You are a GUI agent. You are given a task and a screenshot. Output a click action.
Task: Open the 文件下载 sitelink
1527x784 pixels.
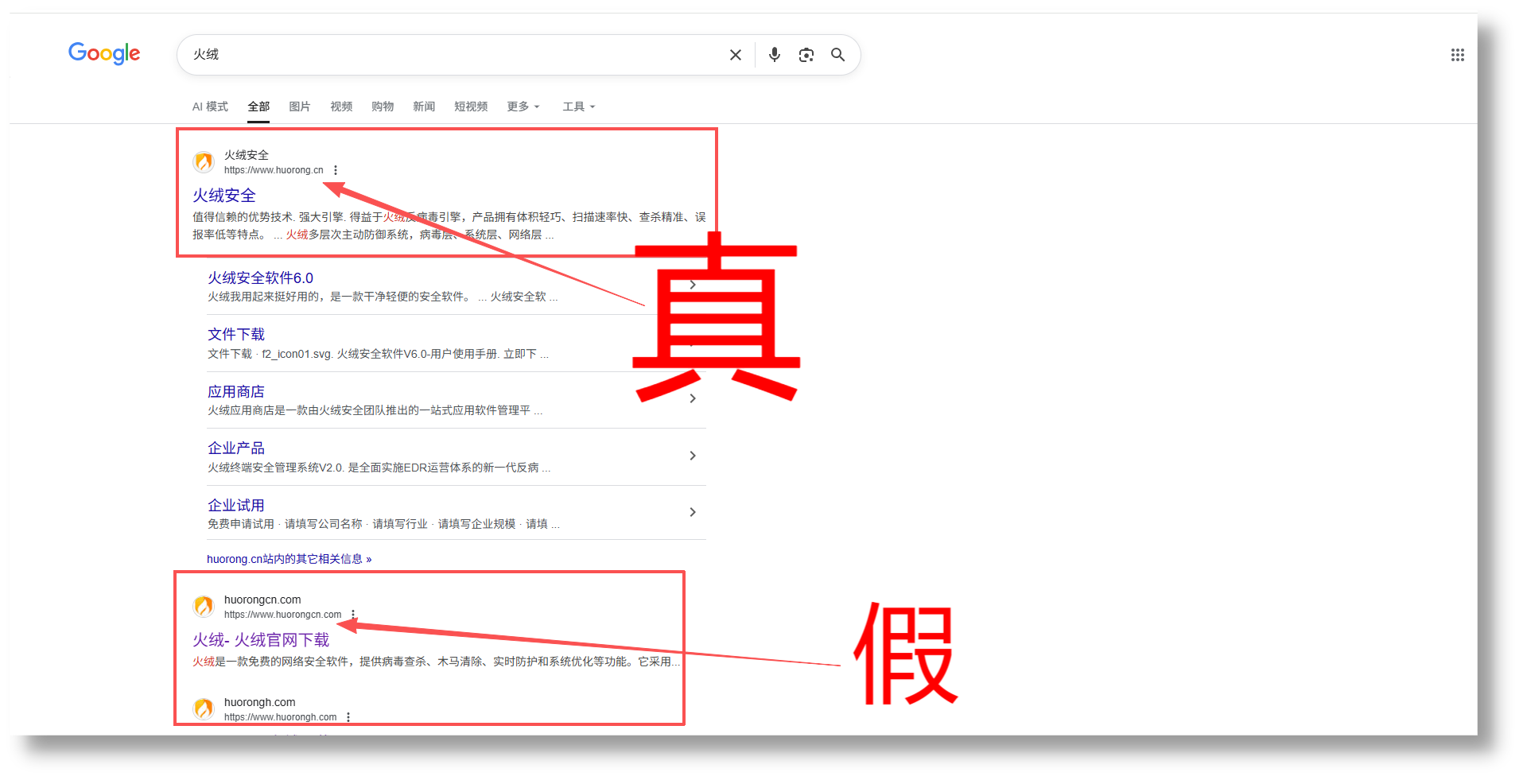235,334
